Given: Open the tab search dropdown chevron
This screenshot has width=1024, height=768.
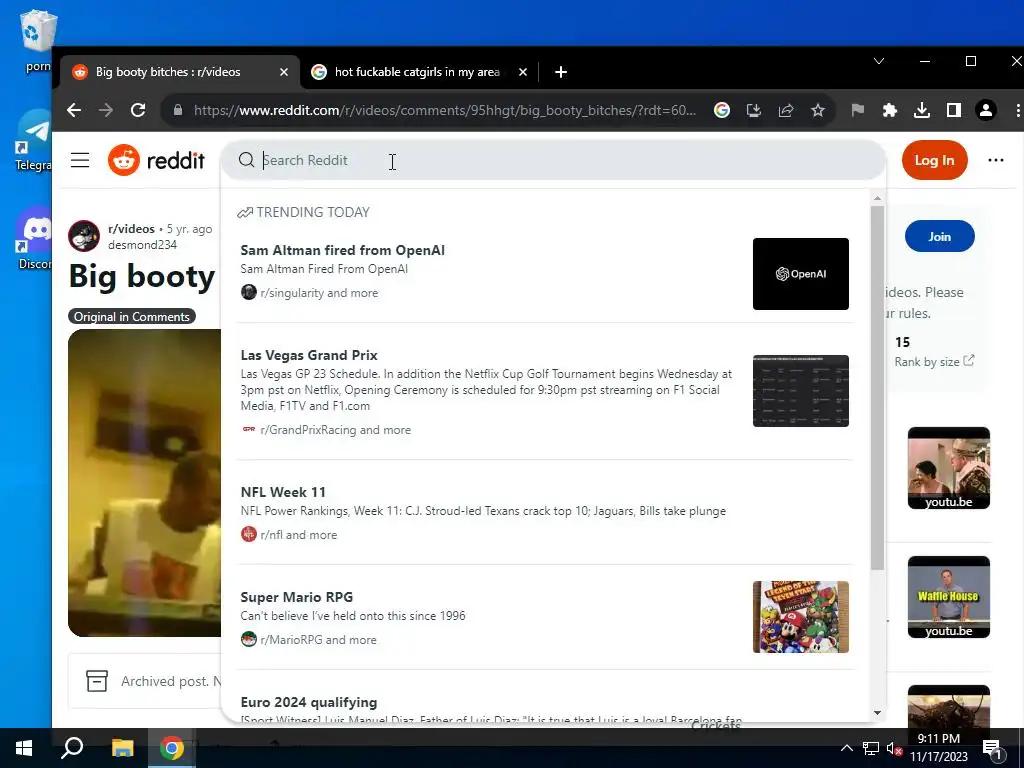Looking at the screenshot, I should (x=879, y=61).
